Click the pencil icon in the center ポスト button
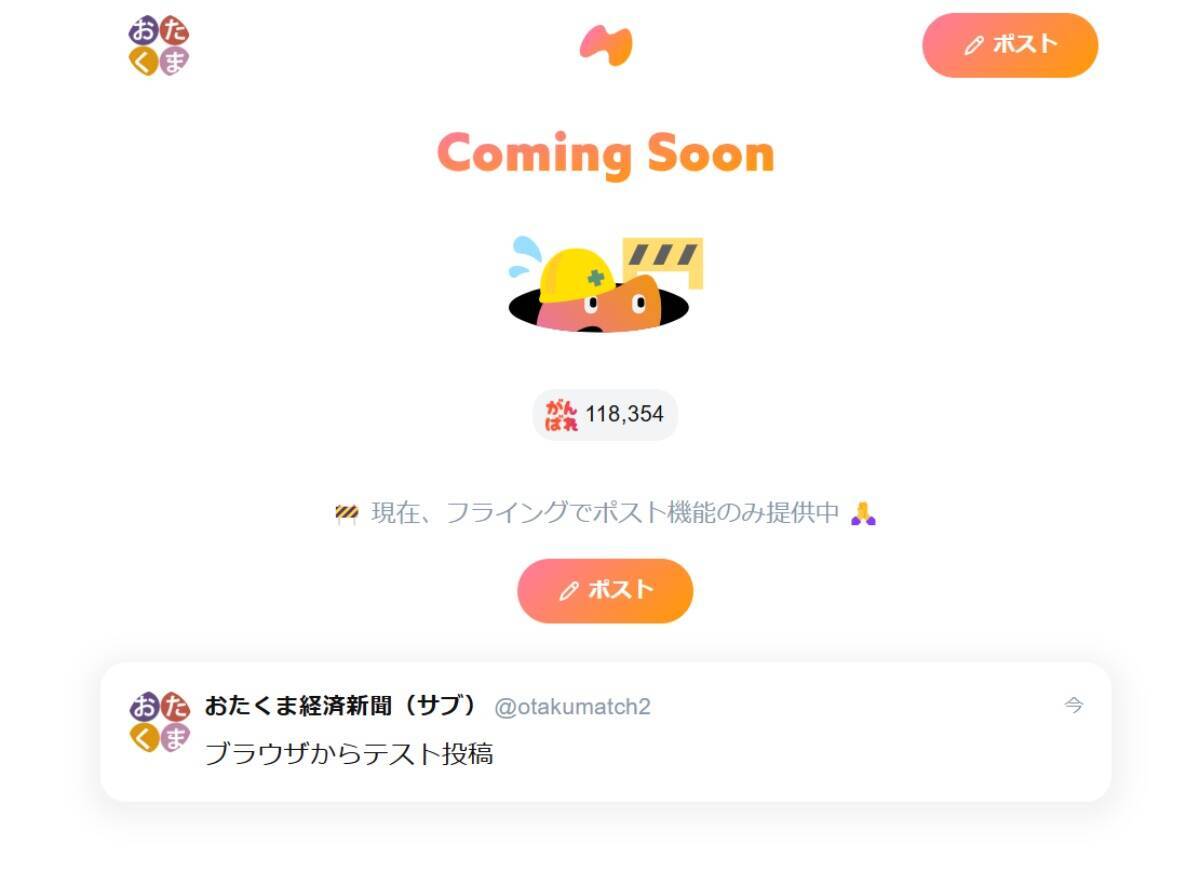The image size is (1200, 871). tap(569, 591)
